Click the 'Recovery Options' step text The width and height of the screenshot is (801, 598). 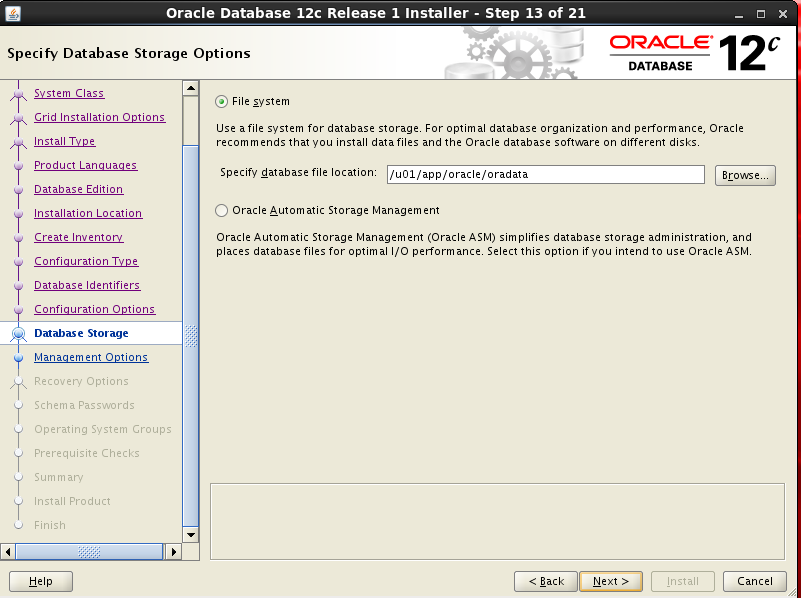click(81, 381)
